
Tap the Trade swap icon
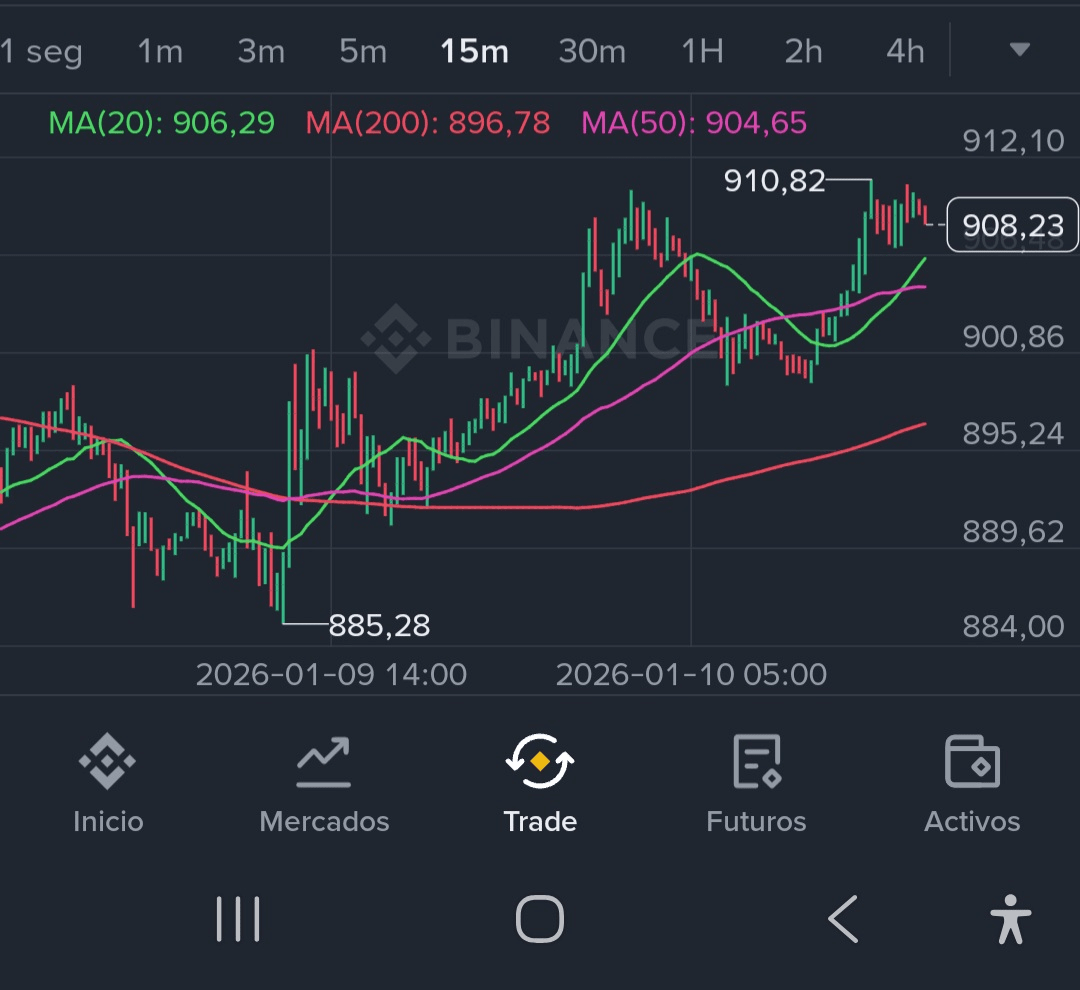point(540,763)
